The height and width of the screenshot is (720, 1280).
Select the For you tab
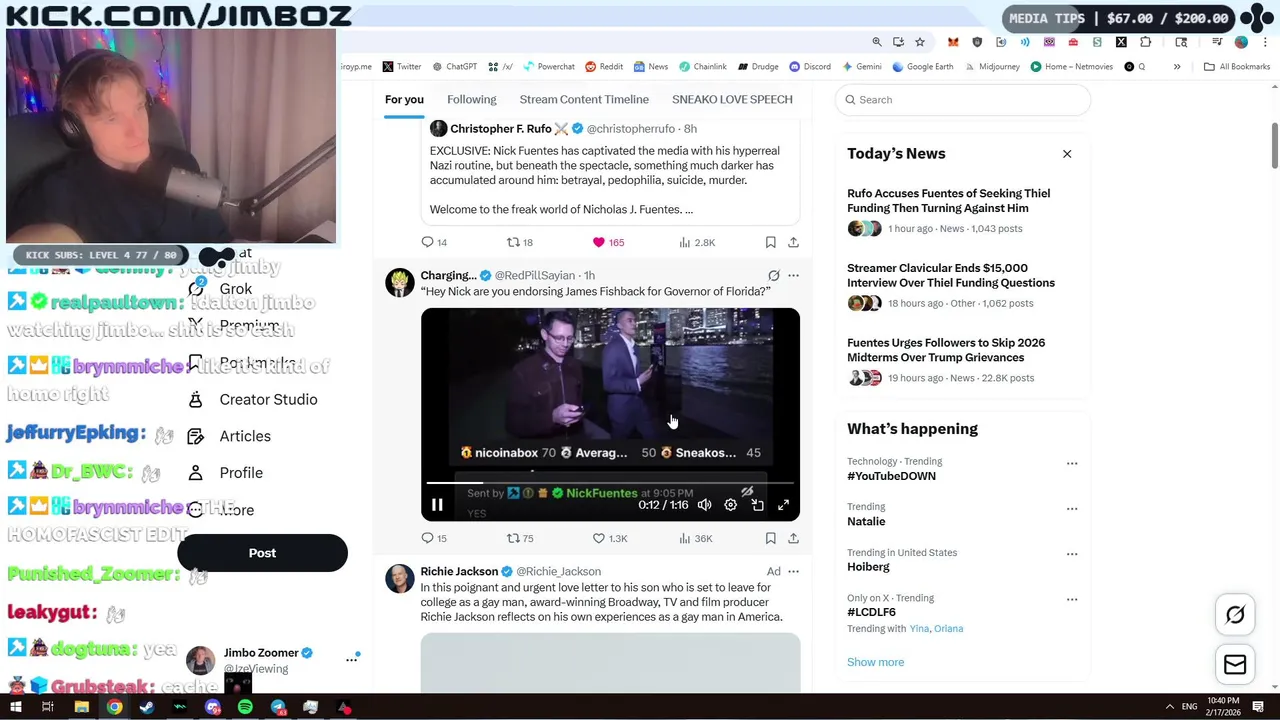tap(404, 99)
